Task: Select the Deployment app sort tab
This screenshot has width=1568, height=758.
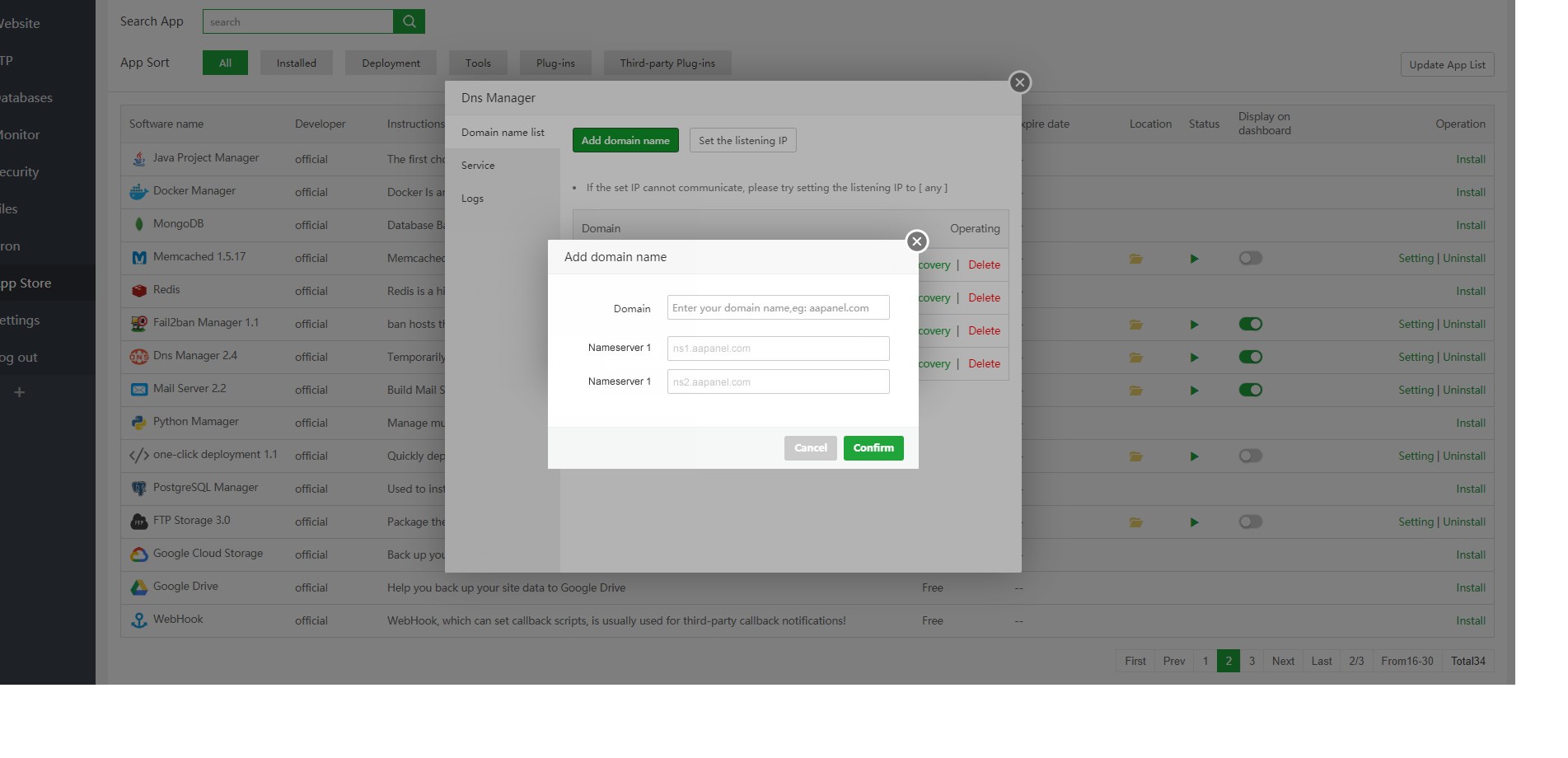Action: (x=391, y=63)
